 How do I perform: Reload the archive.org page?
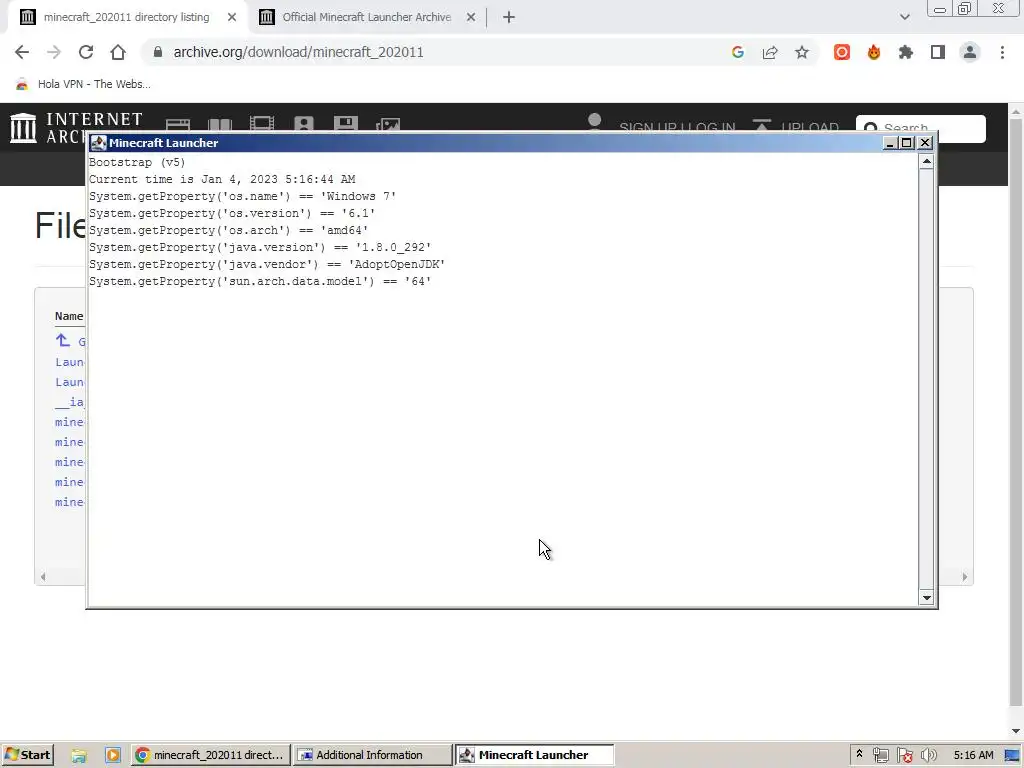[86, 52]
